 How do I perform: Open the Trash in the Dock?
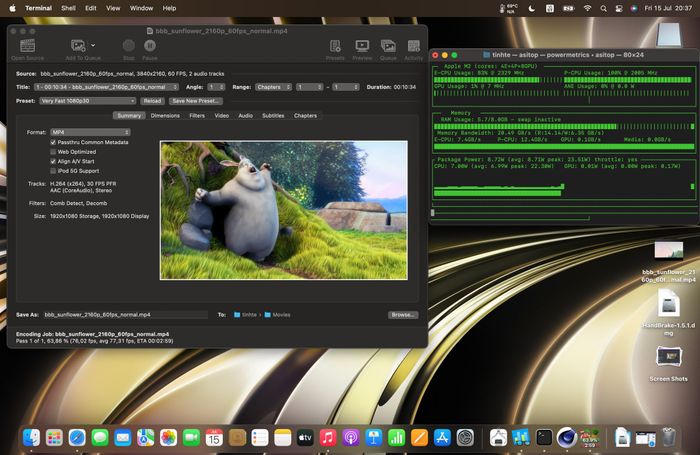668,438
